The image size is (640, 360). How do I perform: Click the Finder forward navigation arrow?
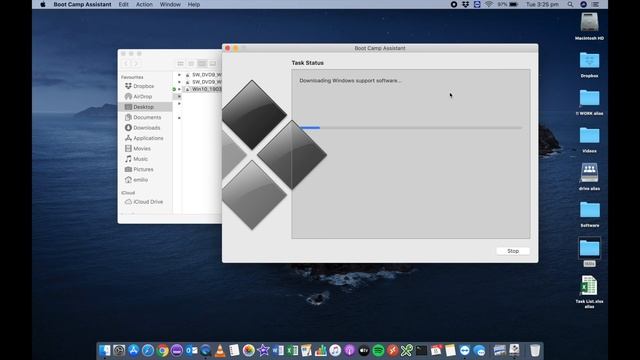pyautogui.click(x=136, y=64)
